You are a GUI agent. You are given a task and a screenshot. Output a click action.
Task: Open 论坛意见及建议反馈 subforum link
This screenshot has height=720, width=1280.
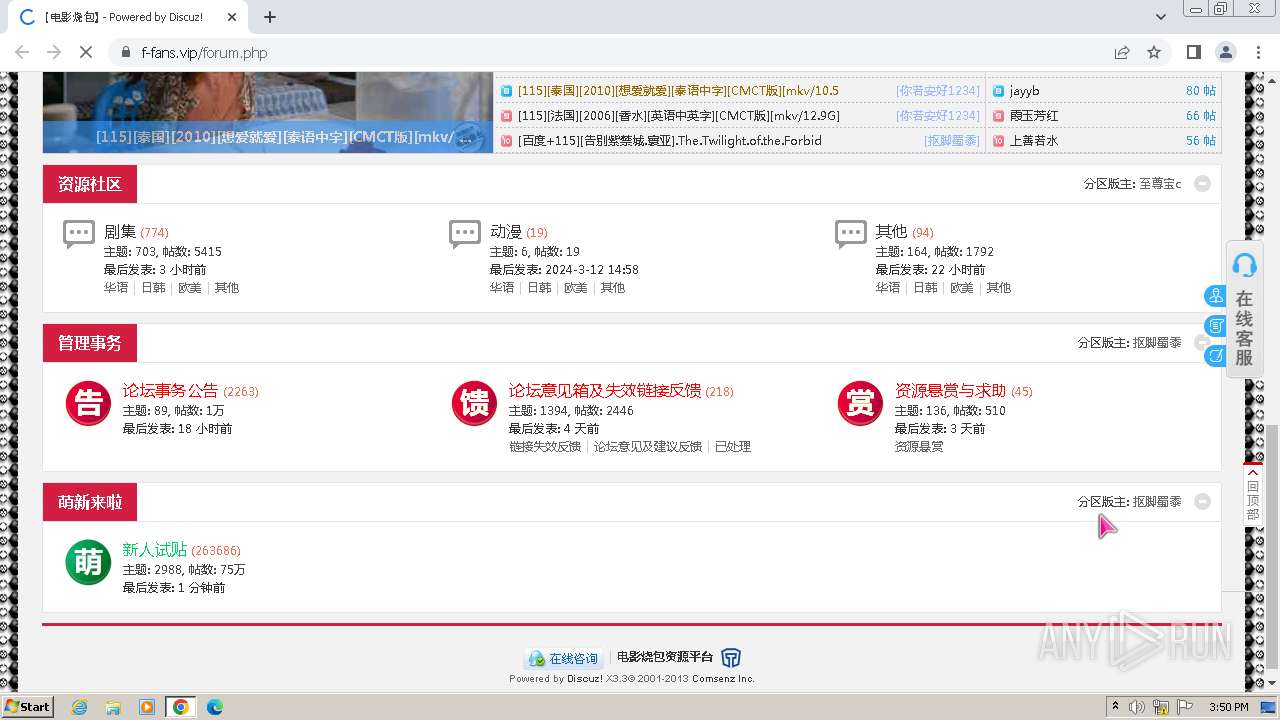648,447
